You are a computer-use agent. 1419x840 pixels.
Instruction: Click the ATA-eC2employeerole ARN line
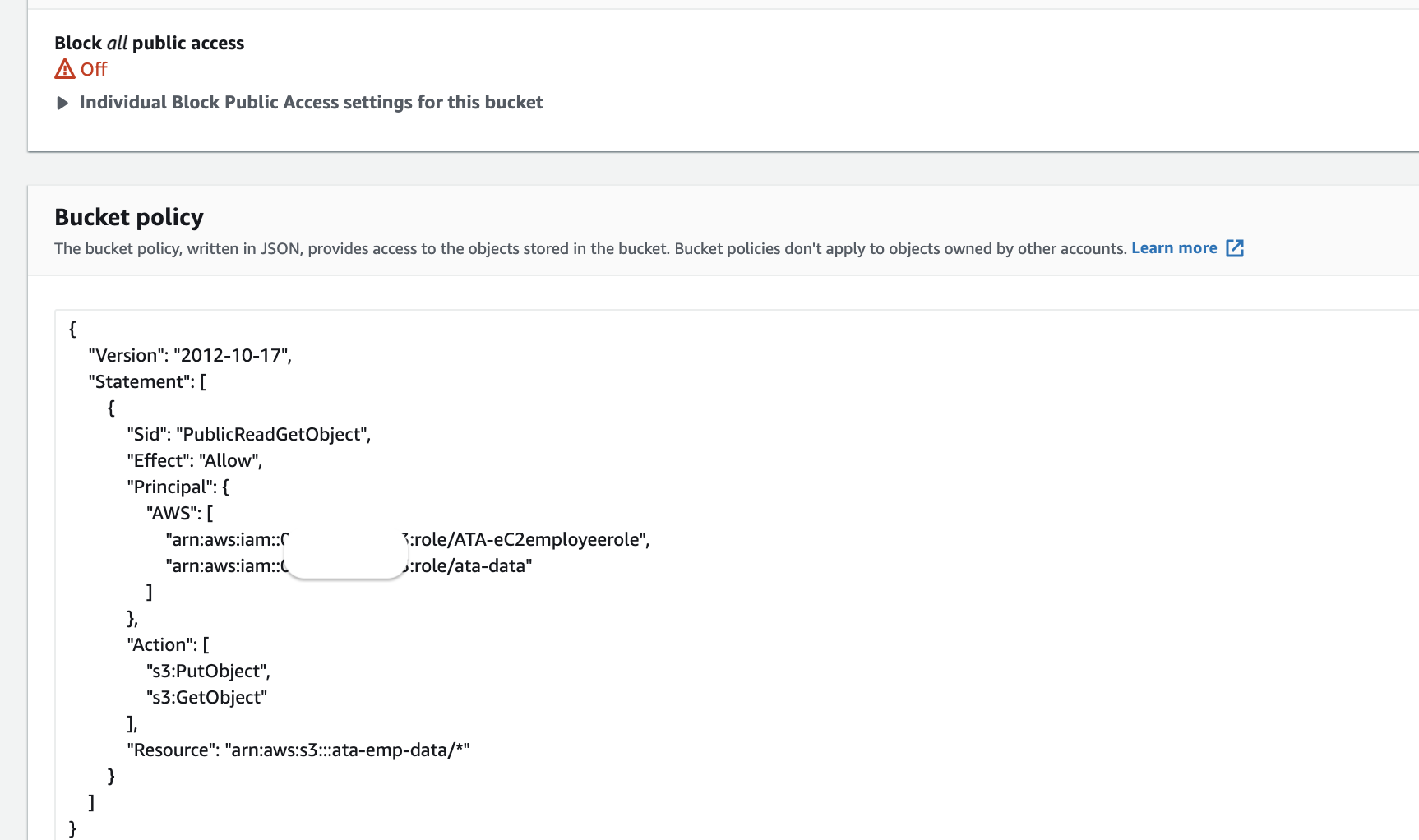[408, 539]
